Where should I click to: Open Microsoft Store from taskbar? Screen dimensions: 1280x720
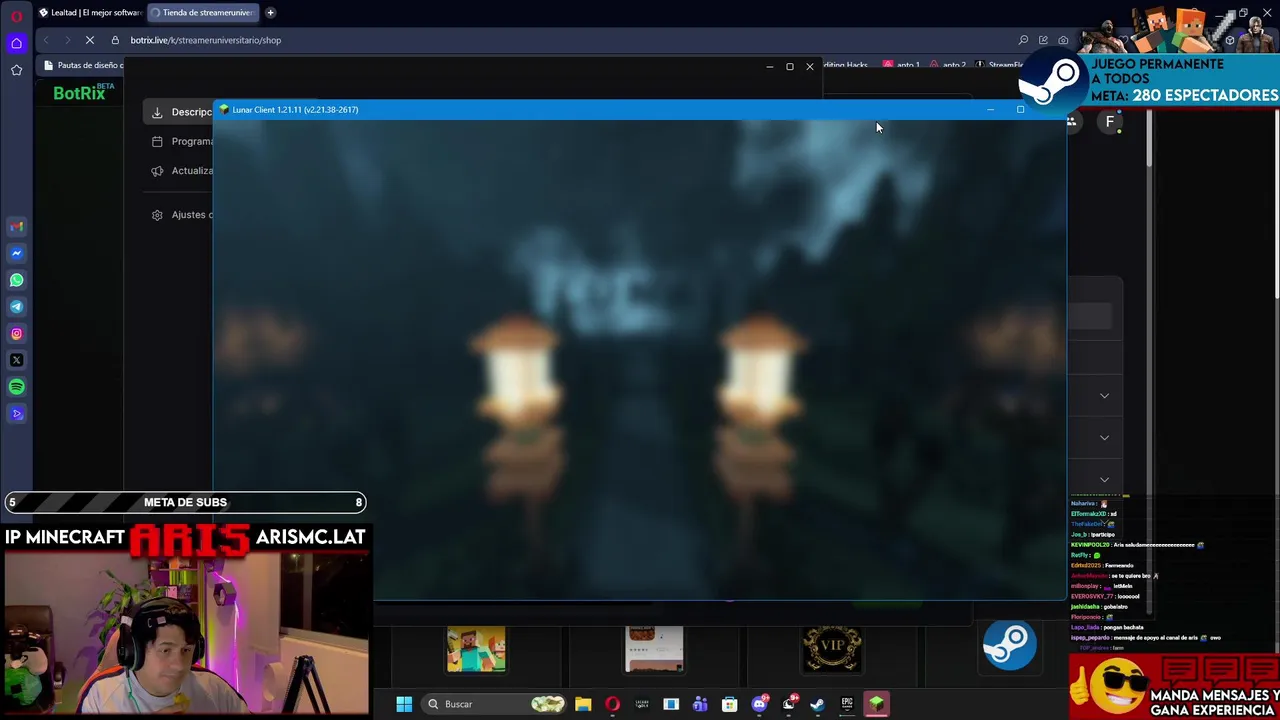[x=729, y=704]
